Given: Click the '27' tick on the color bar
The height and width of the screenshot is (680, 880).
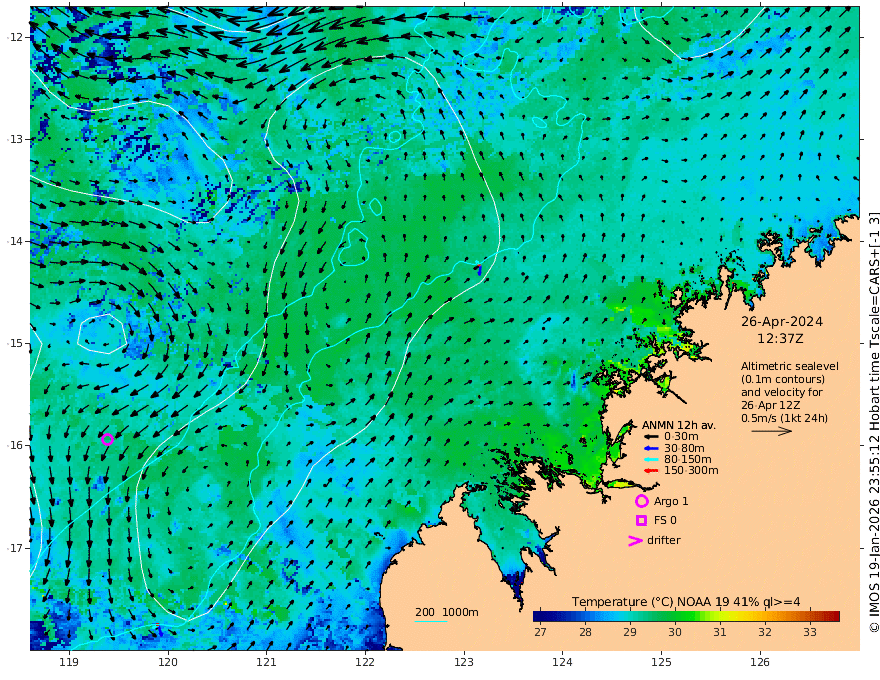Looking at the screenshot, I should [540, 632].
